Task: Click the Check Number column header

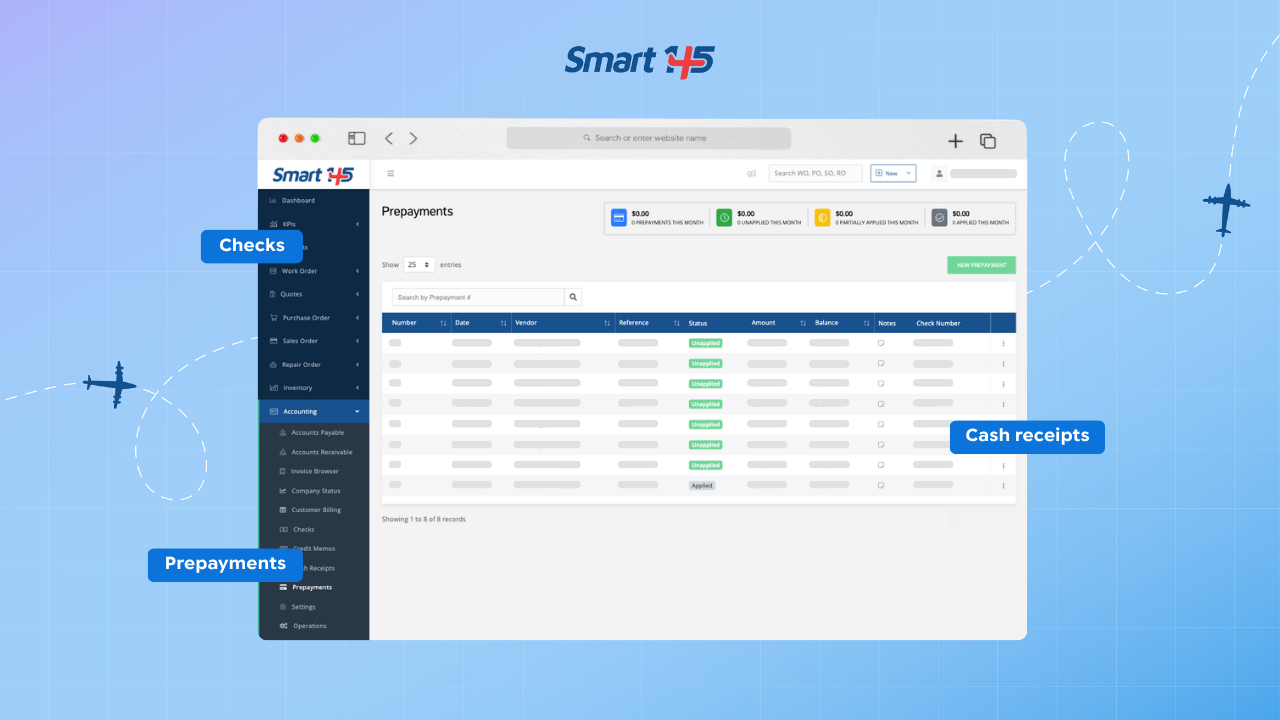Action: (x=938, y=323)
